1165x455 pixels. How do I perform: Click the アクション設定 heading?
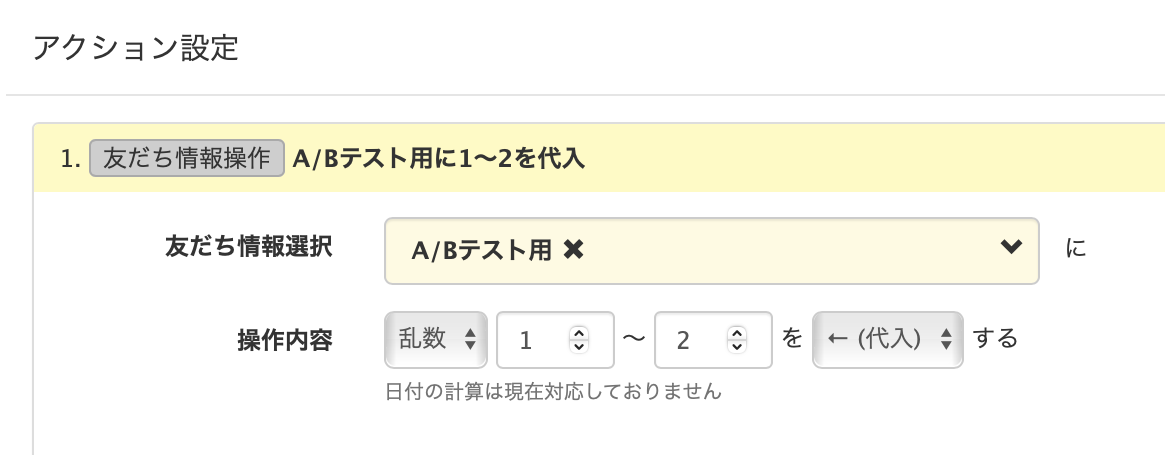136,48
